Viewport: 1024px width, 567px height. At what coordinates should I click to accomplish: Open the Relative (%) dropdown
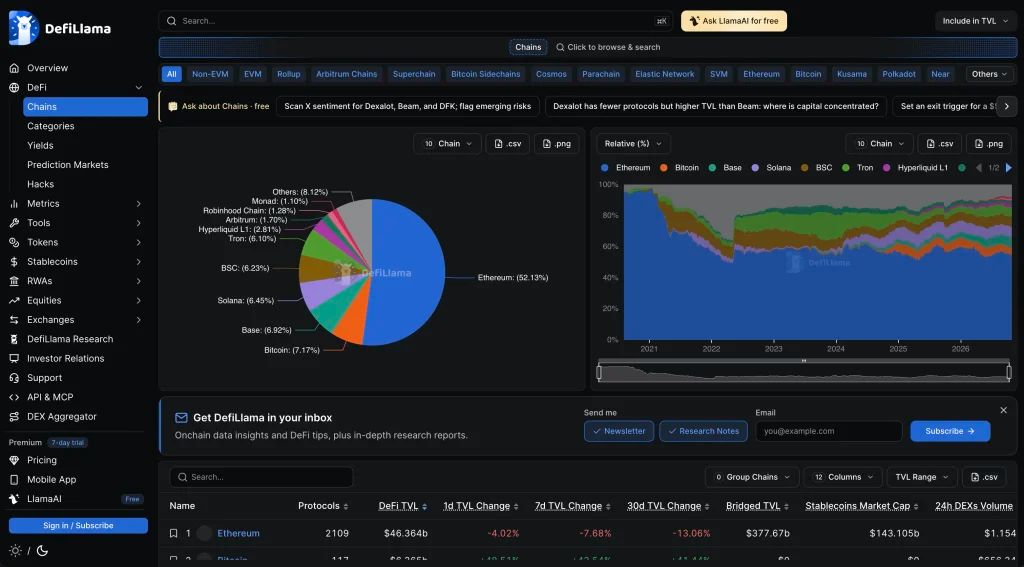coord(633,144)
